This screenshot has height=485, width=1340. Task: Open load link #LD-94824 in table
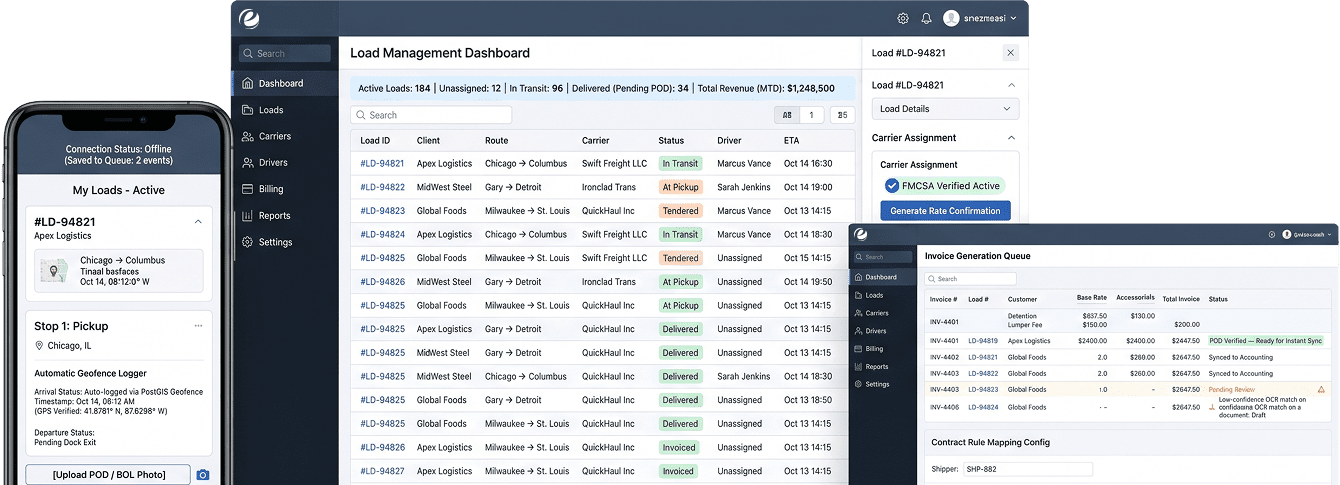coord(382,235)
